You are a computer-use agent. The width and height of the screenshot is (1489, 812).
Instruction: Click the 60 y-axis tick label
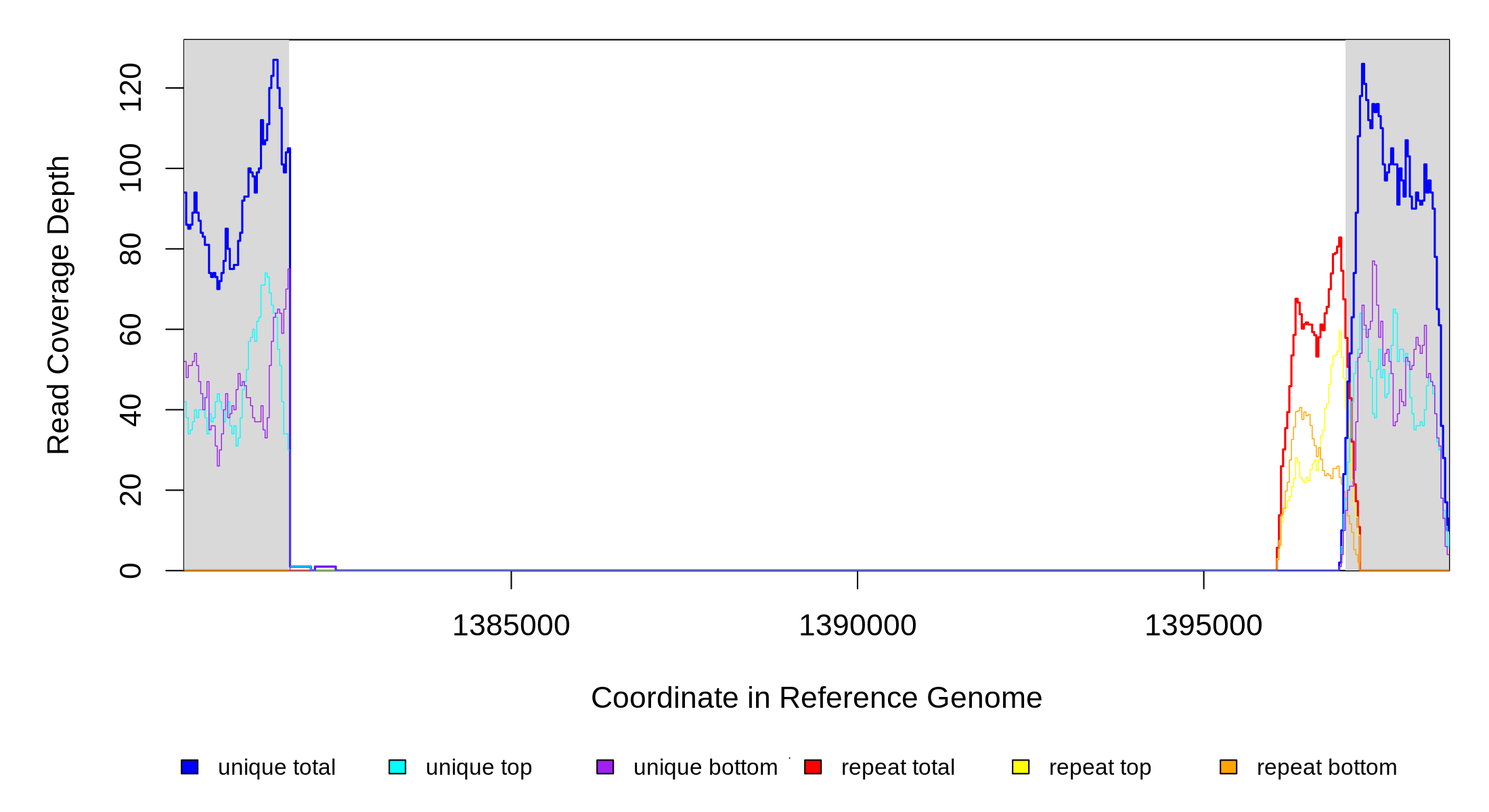pyautogui.click(x=131, y=330)
